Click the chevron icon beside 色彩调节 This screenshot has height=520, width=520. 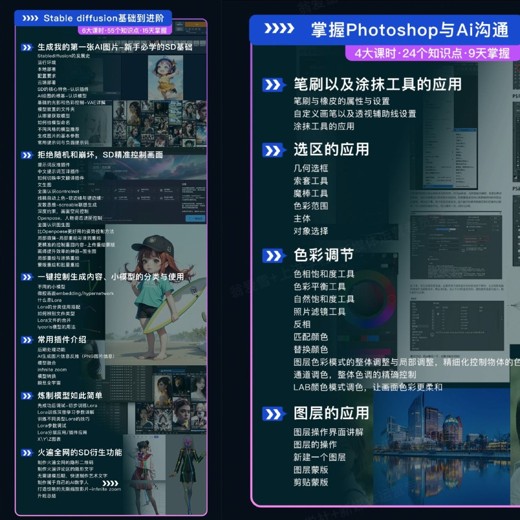[274, 256]
